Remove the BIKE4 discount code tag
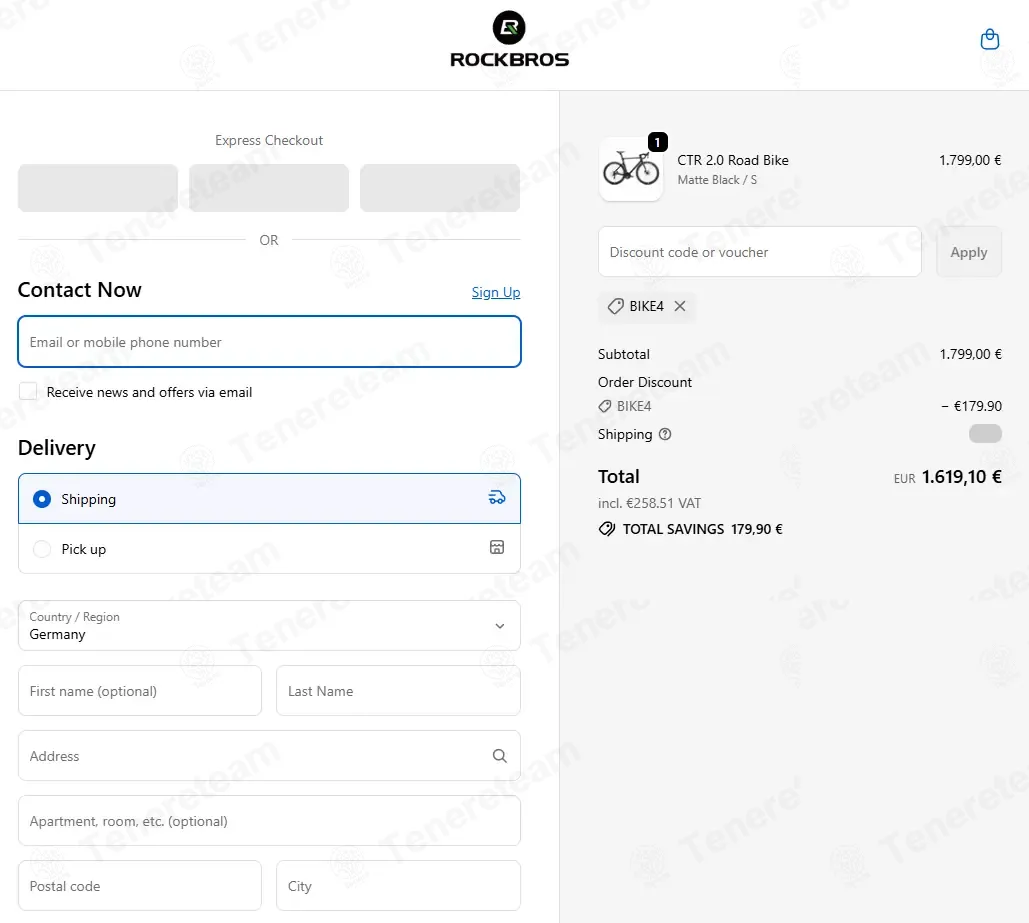 click(680, 306)
